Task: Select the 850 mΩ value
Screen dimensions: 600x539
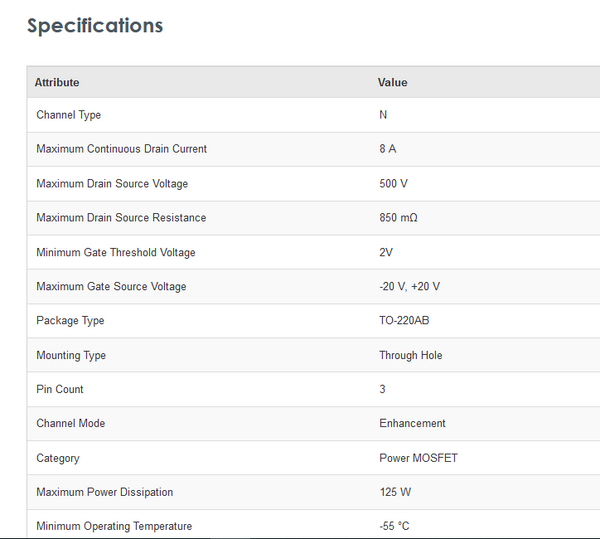Action: tap(399, 218)
